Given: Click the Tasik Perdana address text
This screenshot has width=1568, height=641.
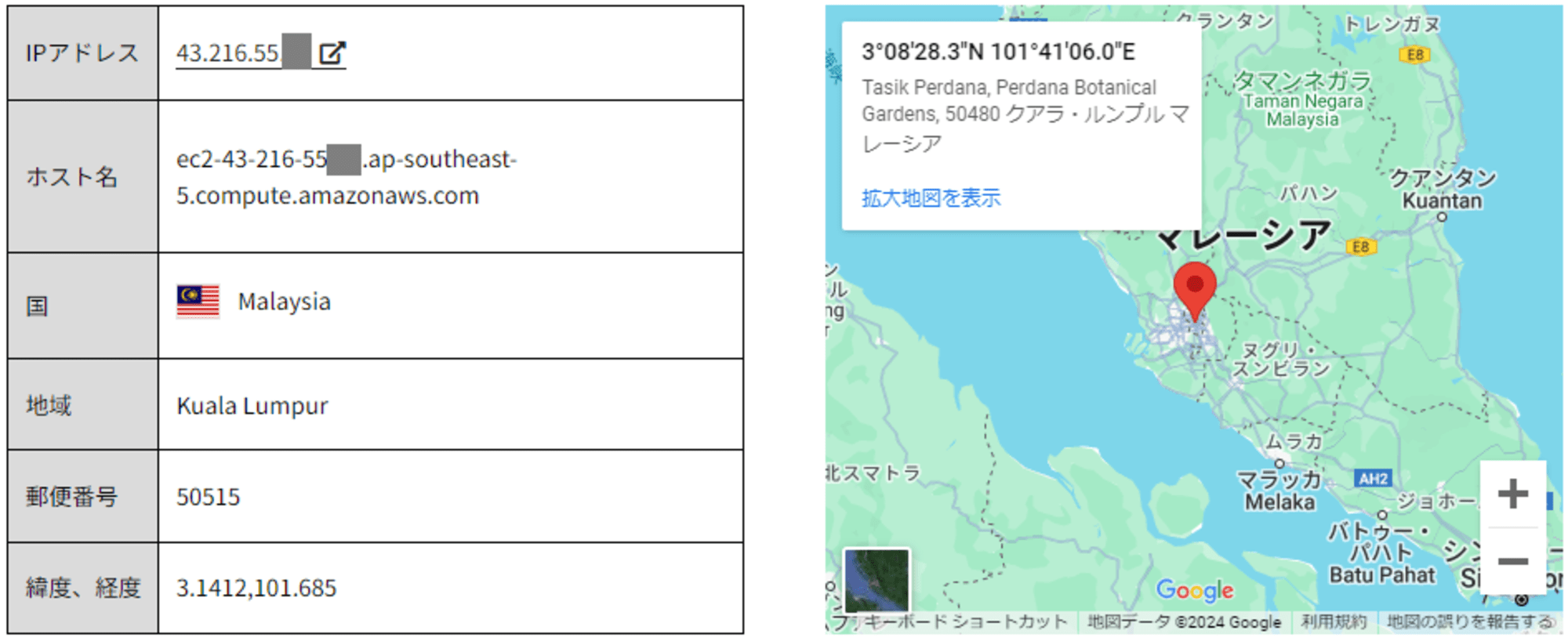Looking at the screenshot, I should (1025, 115).
